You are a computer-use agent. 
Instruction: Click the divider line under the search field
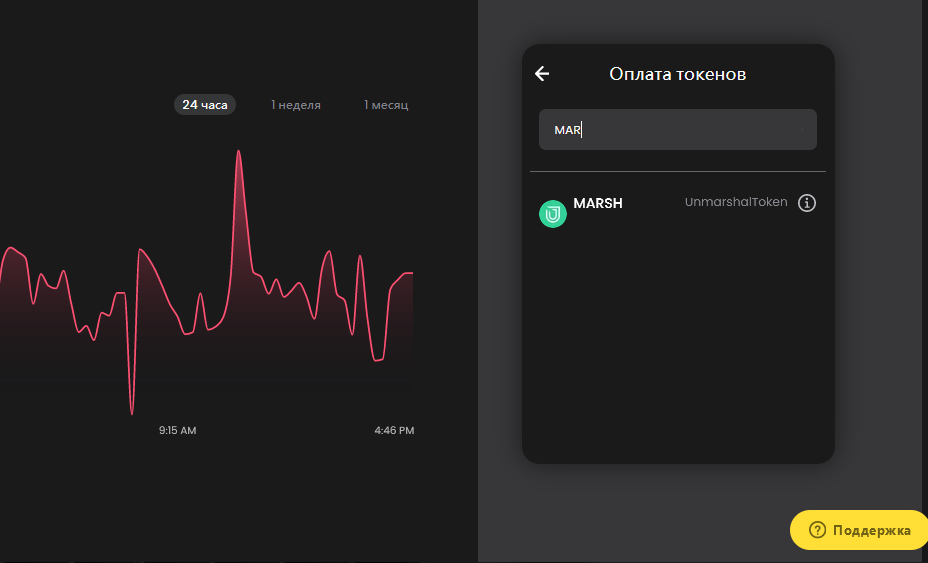click(x=678, y=172)
